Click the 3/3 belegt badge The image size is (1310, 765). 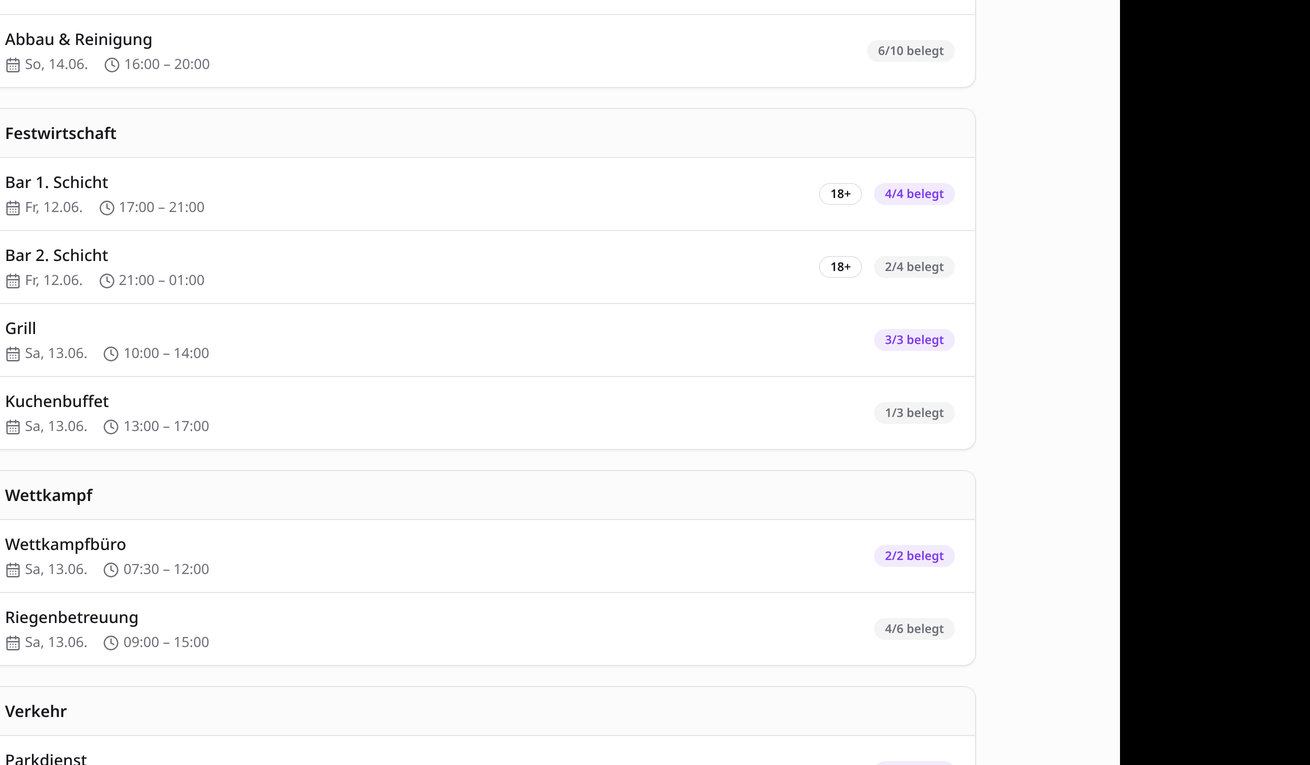[914, 340]
